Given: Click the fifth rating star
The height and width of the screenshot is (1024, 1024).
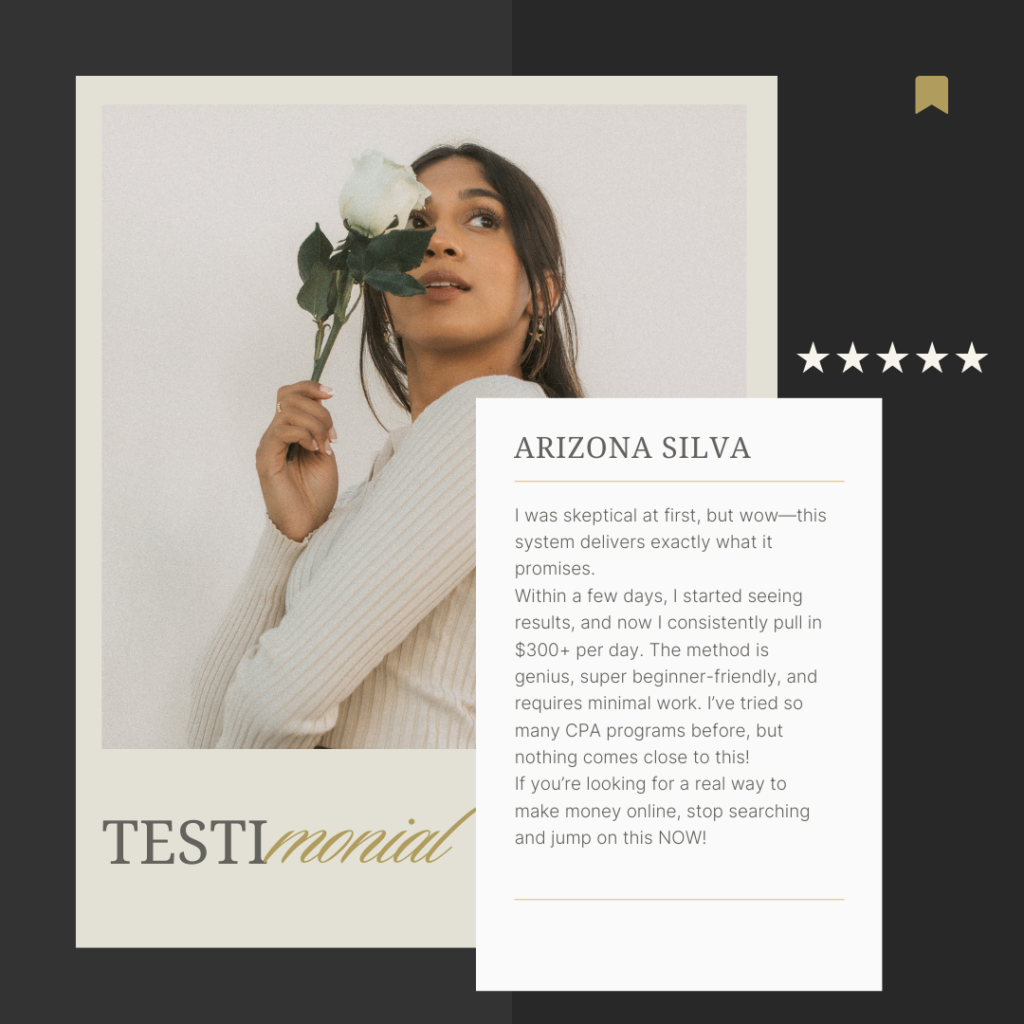Looking at the screenshot, I should [x=972, y=358].
